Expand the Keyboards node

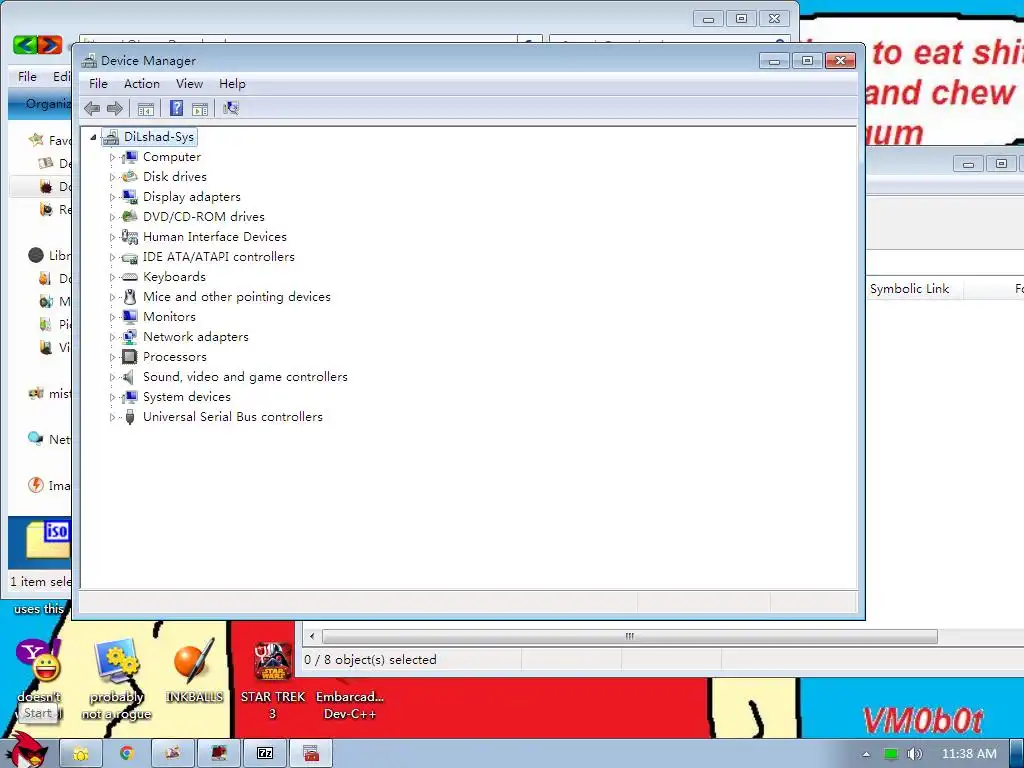pyautogui.click(x=112, y=278)
